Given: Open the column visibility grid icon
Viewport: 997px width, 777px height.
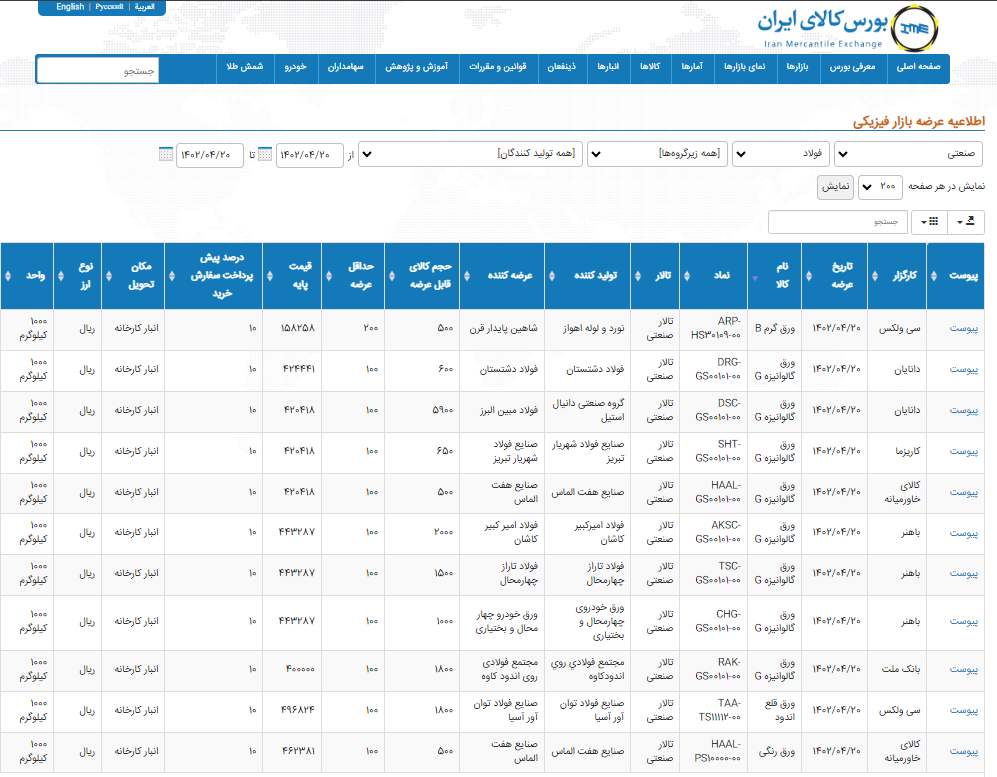Looking at the screenshot, I should pos(930,221).
